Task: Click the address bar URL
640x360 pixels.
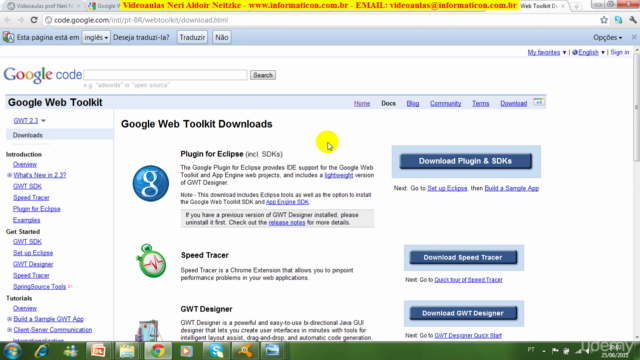Action: [x=141, y=20]
